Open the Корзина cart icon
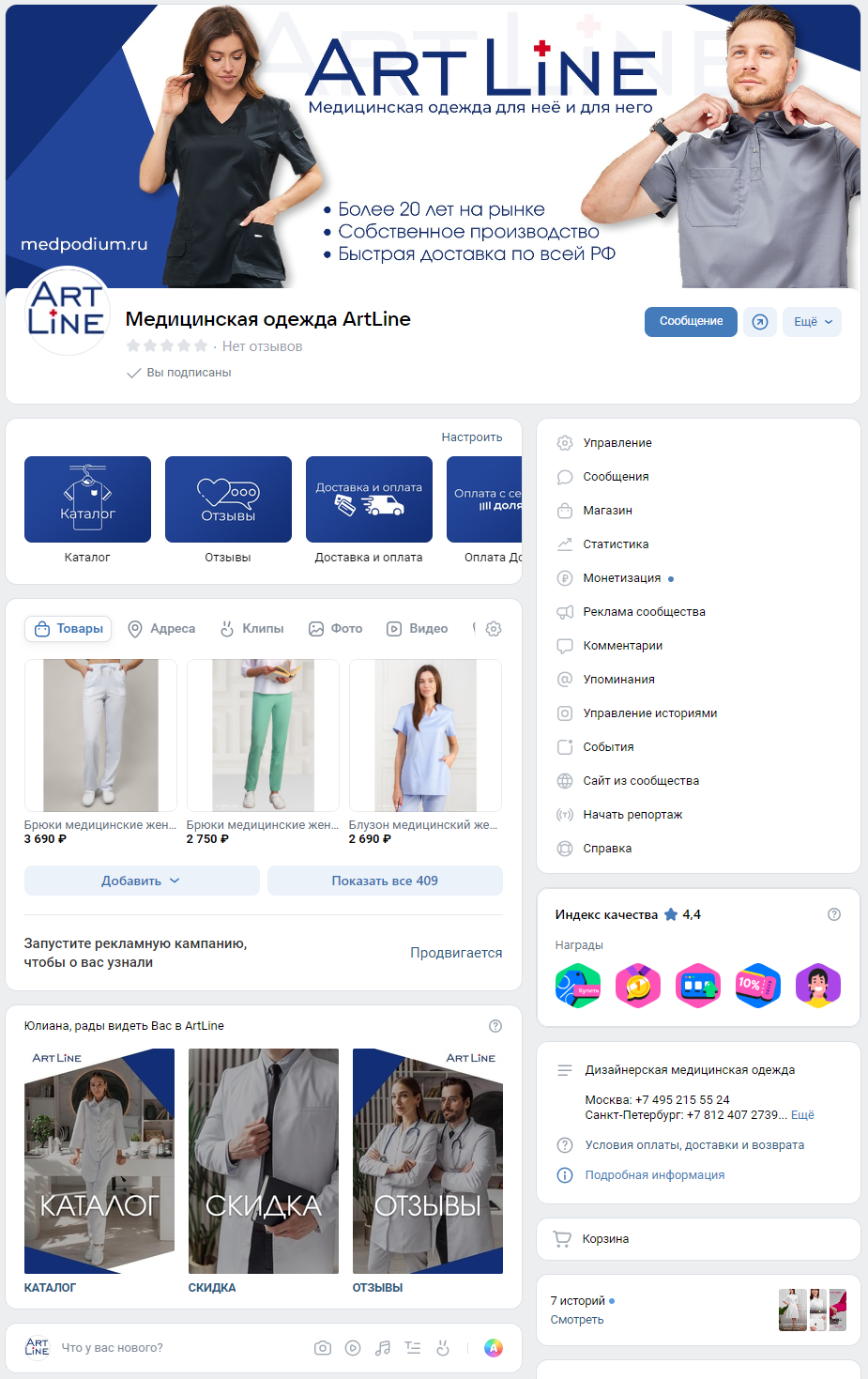The height and width of the screenshot is (1379, 868). pyautogui.click(x=563, y=1239)
